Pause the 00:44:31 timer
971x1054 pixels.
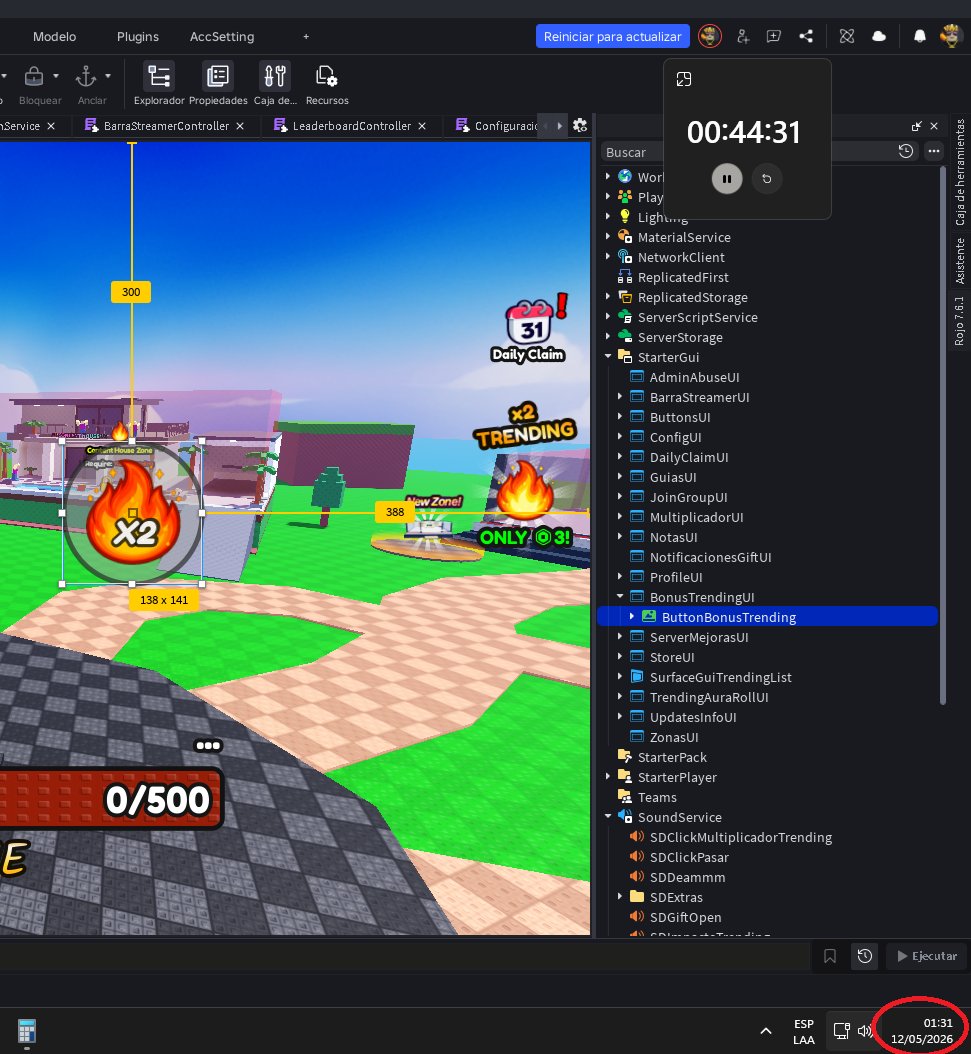pos(726,179)
